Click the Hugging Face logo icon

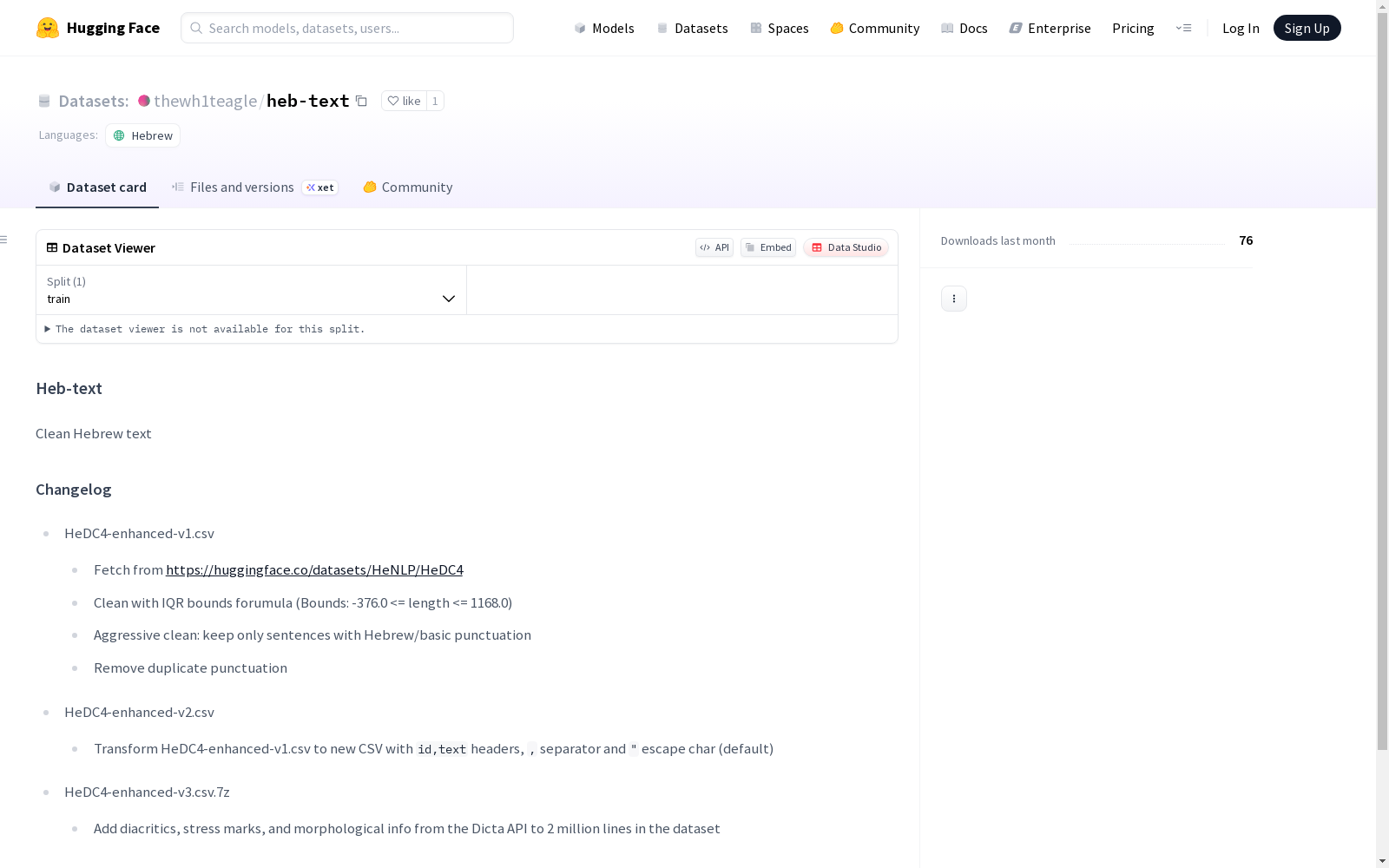click(x=48, y=28)
